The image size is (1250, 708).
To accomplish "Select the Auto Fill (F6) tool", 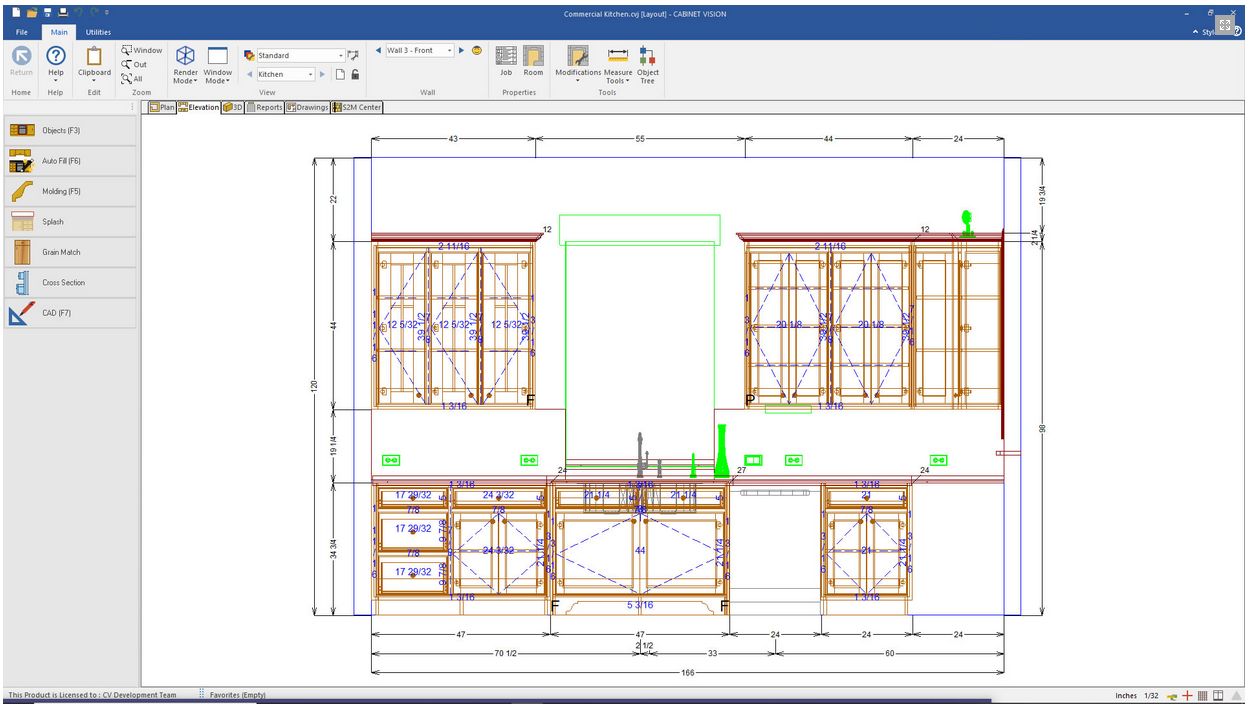I will (x=70, y=161).
